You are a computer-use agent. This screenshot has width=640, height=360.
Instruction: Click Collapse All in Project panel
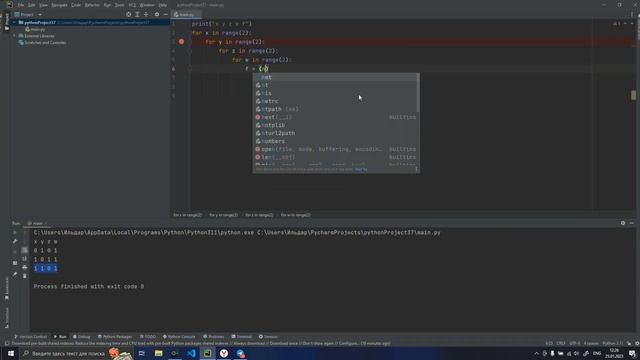[146, 14]
